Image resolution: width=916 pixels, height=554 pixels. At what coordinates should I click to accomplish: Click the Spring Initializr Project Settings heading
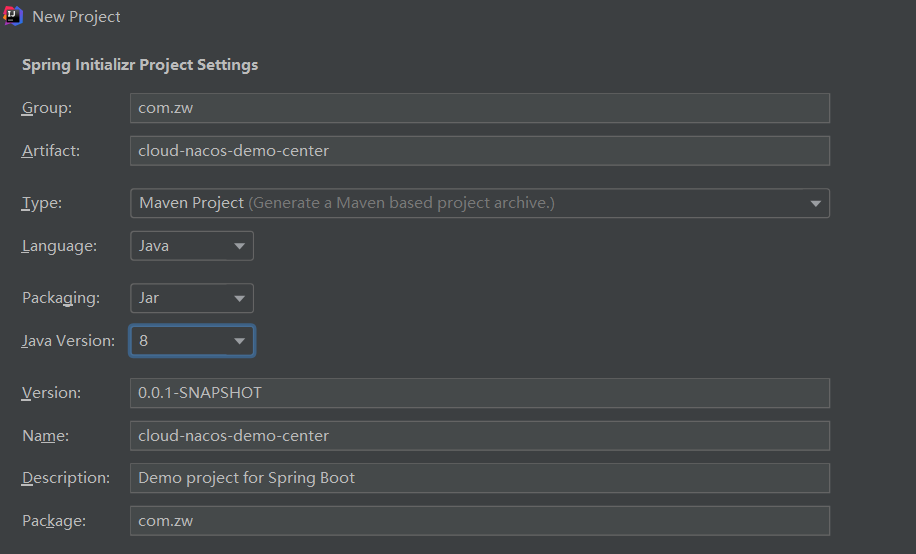[x=140, y=65]
